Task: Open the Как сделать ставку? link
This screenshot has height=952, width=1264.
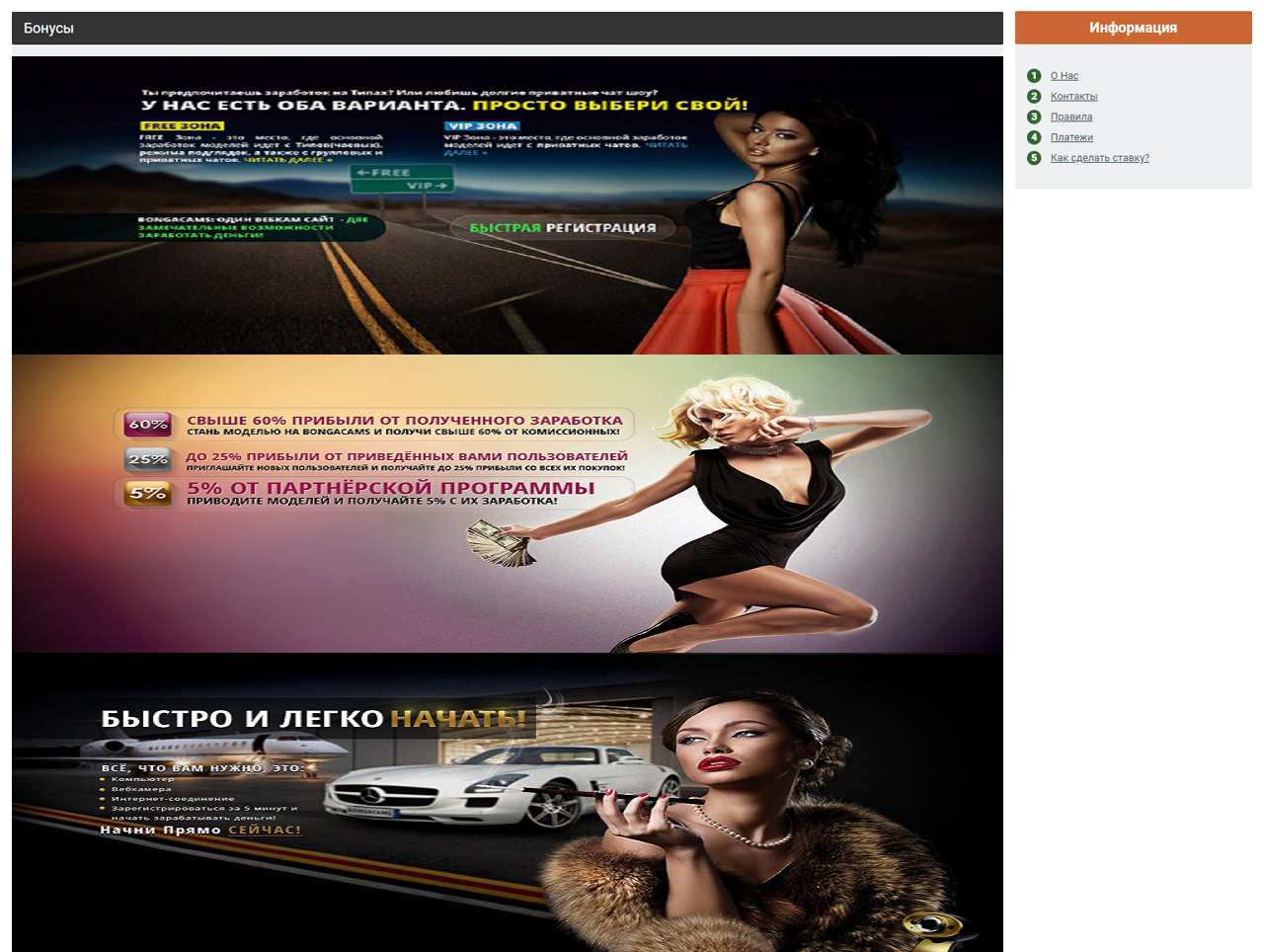Action: tap(1099, 158)
